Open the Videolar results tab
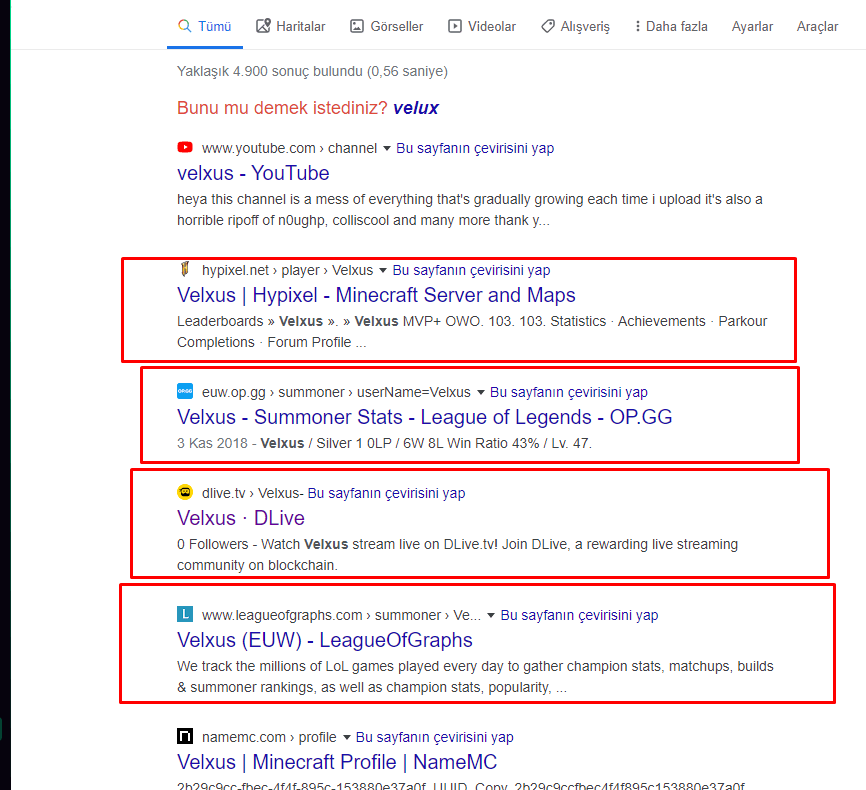 (482, 27)
